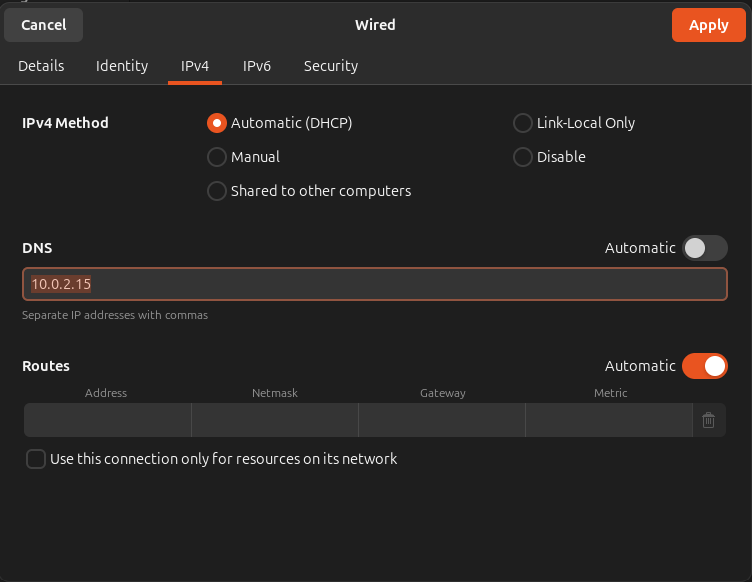
Task: Click the route Netmask field
Action: (275, 421)
